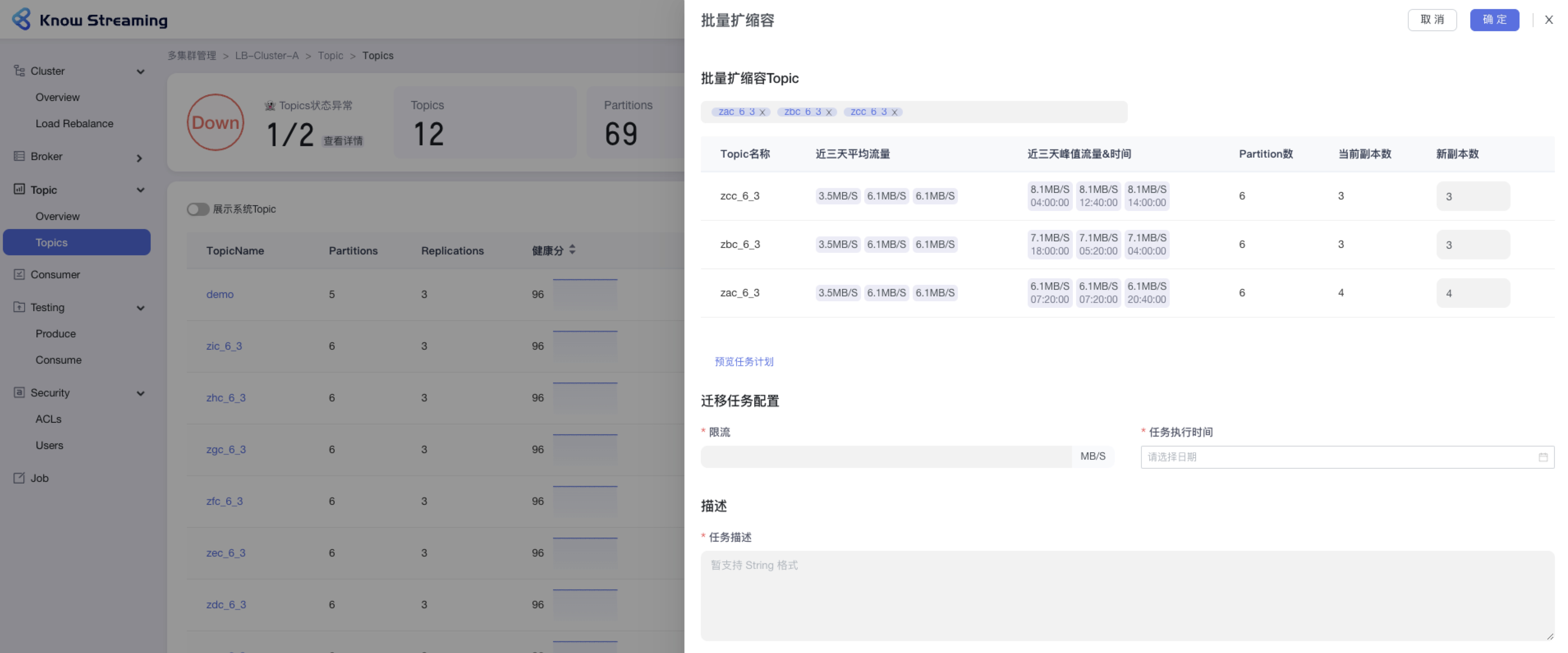1568x653 pixels.
Task: Click the Consumer sidebar icon
Action: point(19,275)
